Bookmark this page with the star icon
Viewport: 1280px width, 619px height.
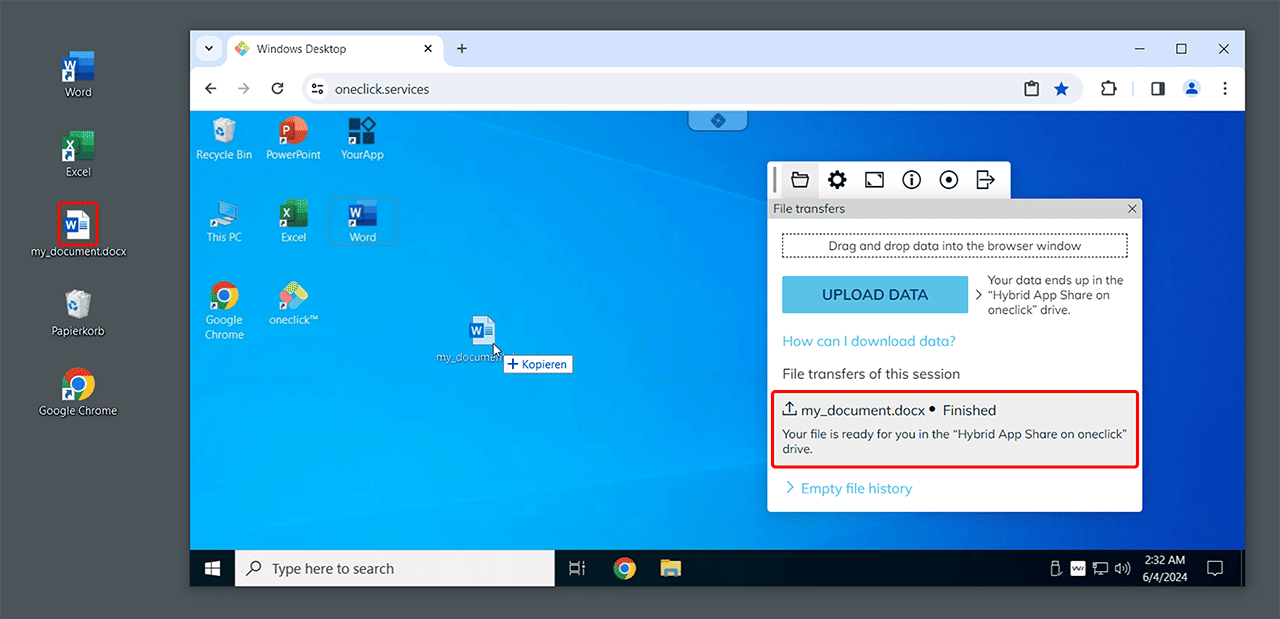pyautogui.click(x=1061, y=89)
